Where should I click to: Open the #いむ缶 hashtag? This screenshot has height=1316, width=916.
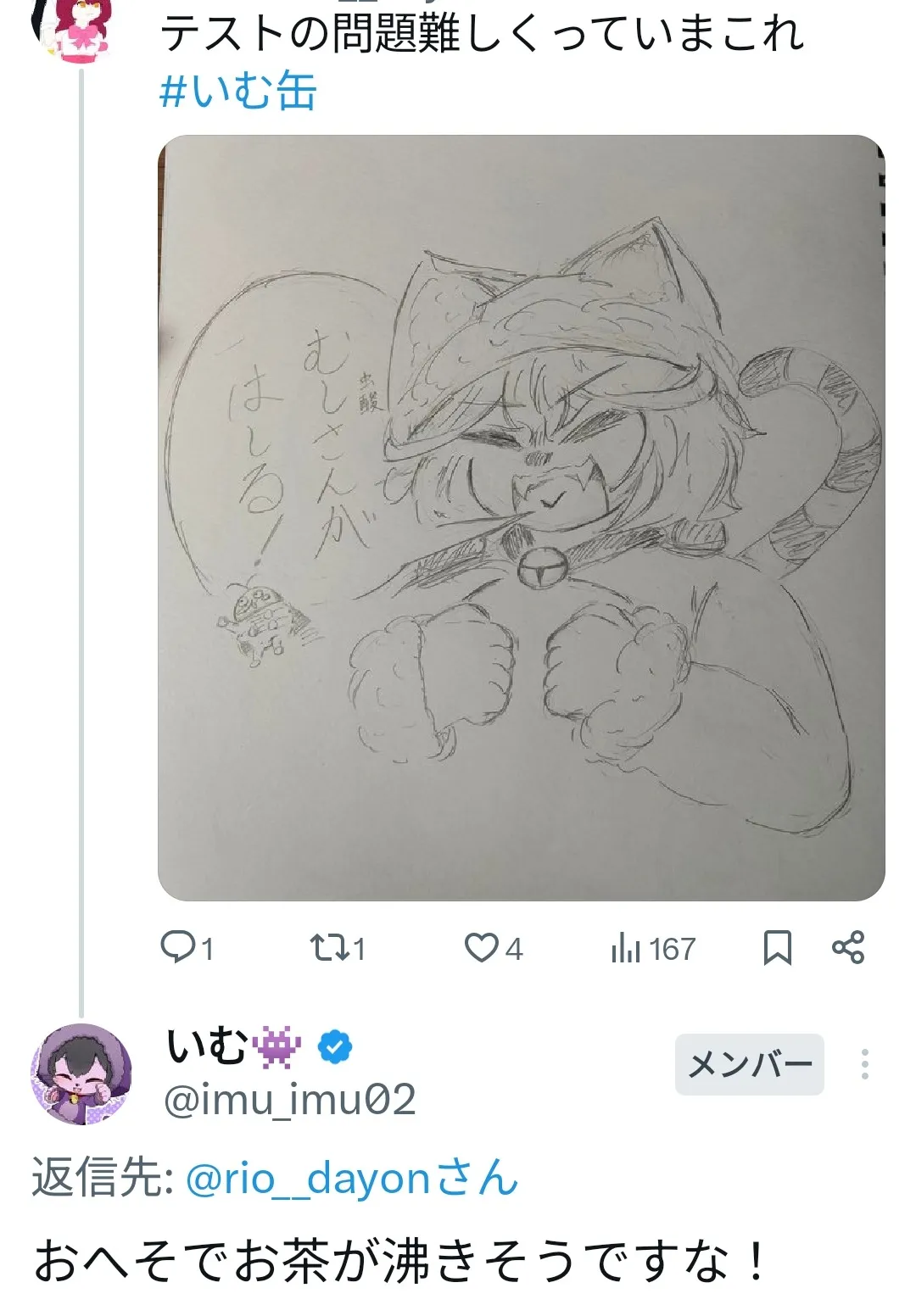[238, 92]
